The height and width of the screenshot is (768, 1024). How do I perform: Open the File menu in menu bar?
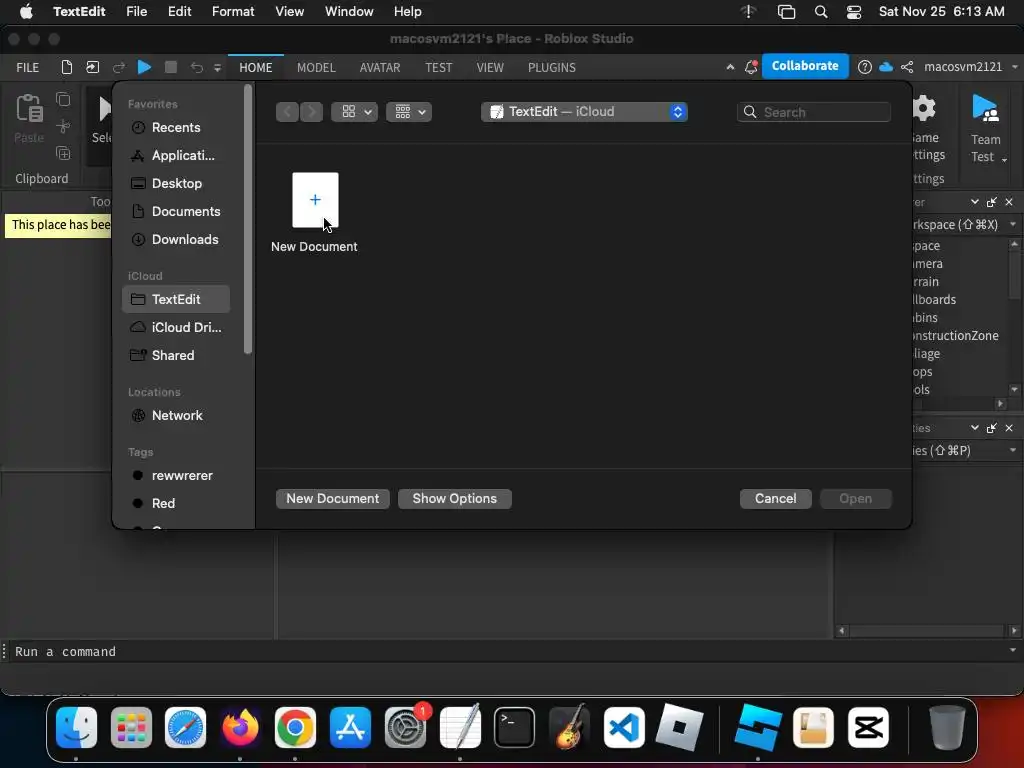136,12
